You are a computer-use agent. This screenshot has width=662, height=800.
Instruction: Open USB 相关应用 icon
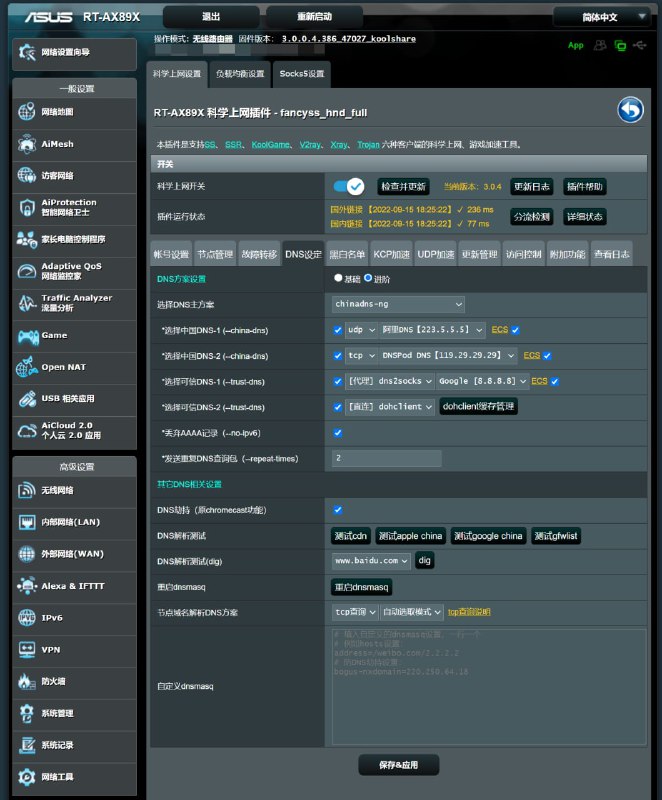(x=27, y=398)
